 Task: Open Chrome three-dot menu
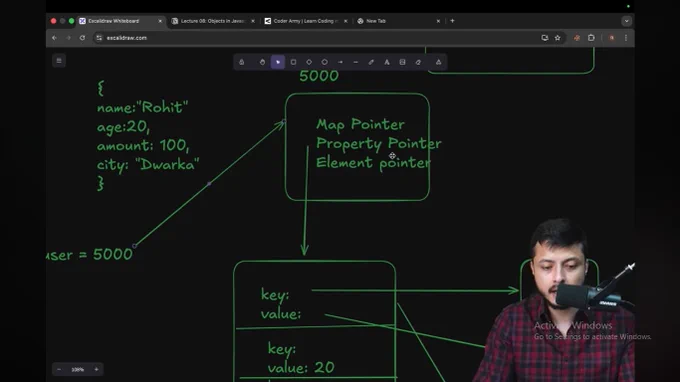(x=626, y=38)
